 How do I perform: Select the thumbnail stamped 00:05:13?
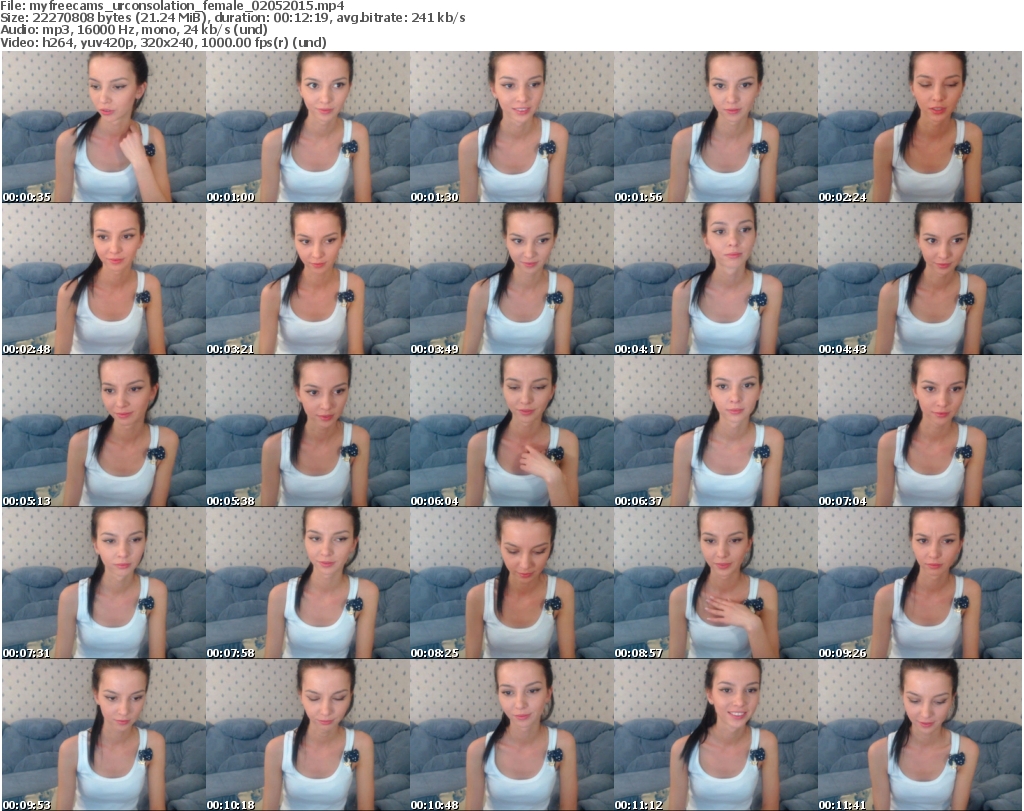pyautogui.click(x=104, y=431)
